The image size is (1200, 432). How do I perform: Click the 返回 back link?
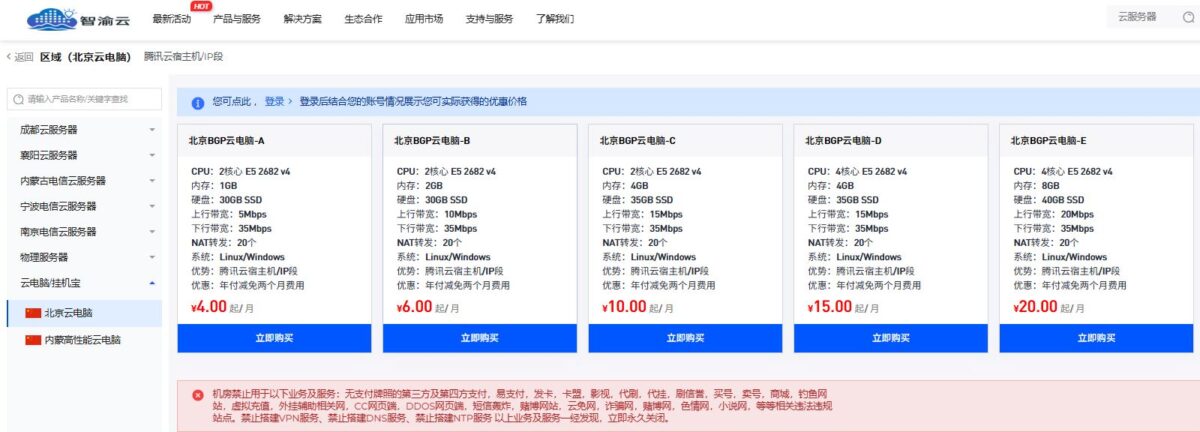point(20,57)
